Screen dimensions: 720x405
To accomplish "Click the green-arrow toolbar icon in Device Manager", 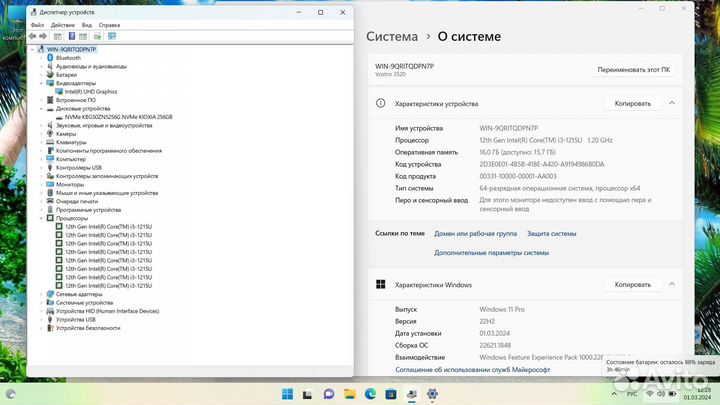I will (97, 36).
